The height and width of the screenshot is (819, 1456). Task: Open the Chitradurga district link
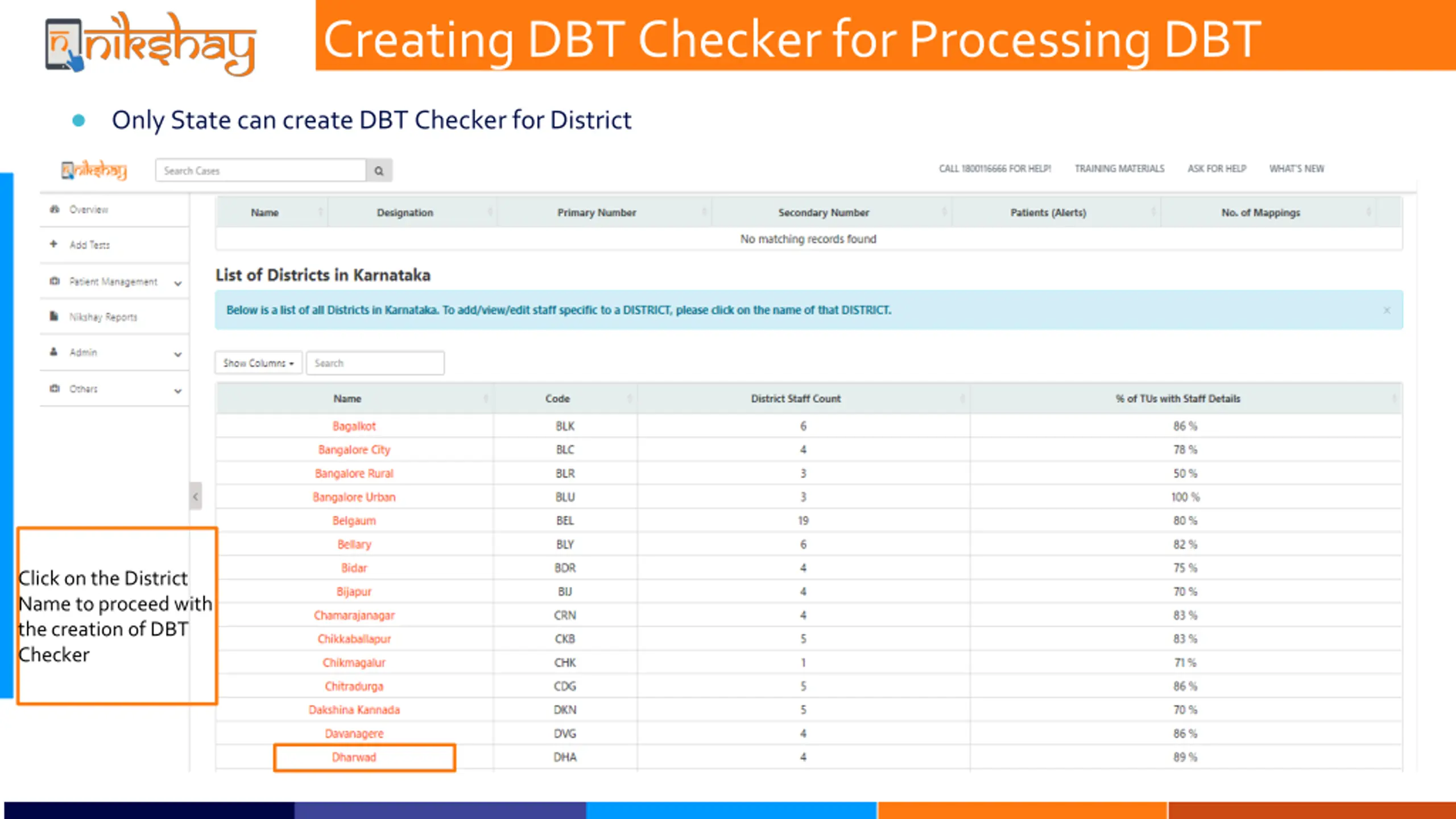[x=354, y=686]
